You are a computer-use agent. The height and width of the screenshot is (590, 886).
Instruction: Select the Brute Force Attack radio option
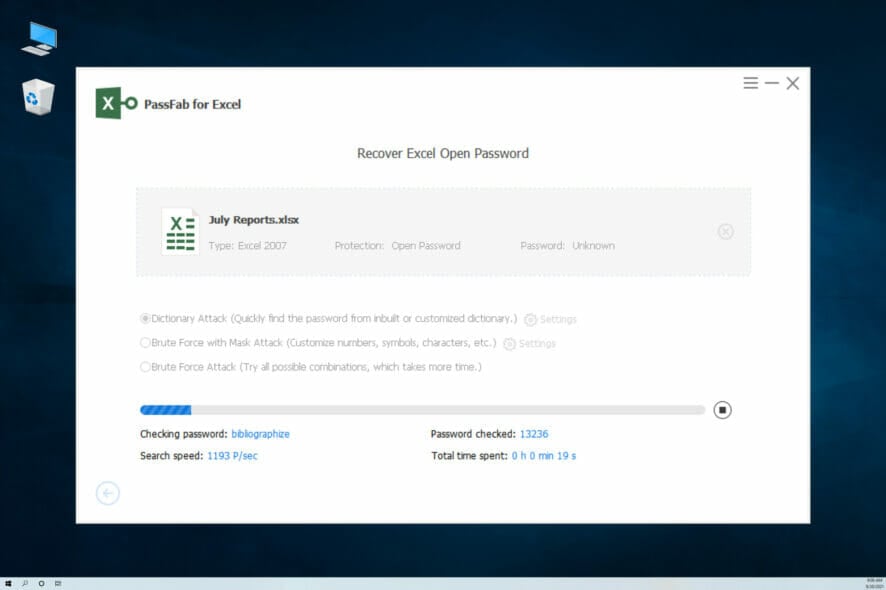pos(145,367)
